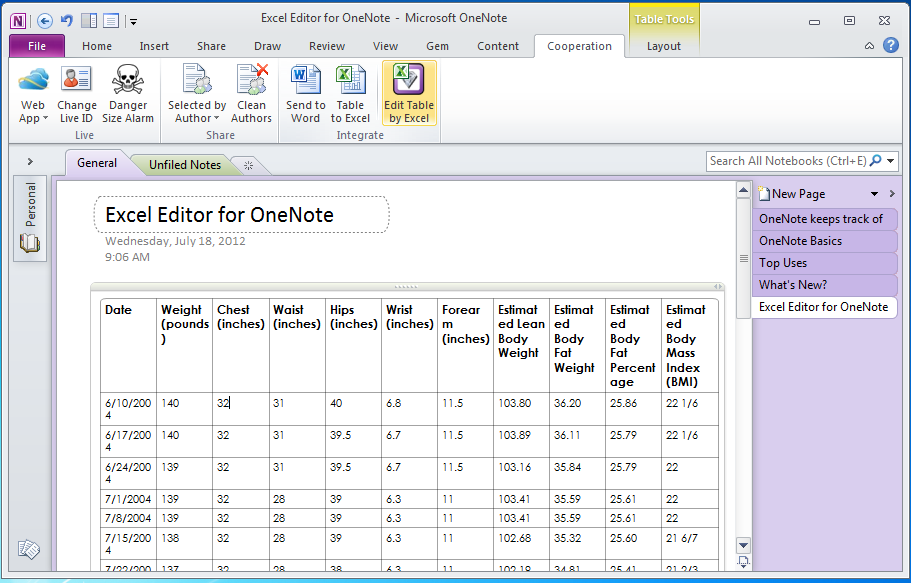Click the Back navigation arrow
The height and width of the screenshot is (583, 911).
point(45,22)
